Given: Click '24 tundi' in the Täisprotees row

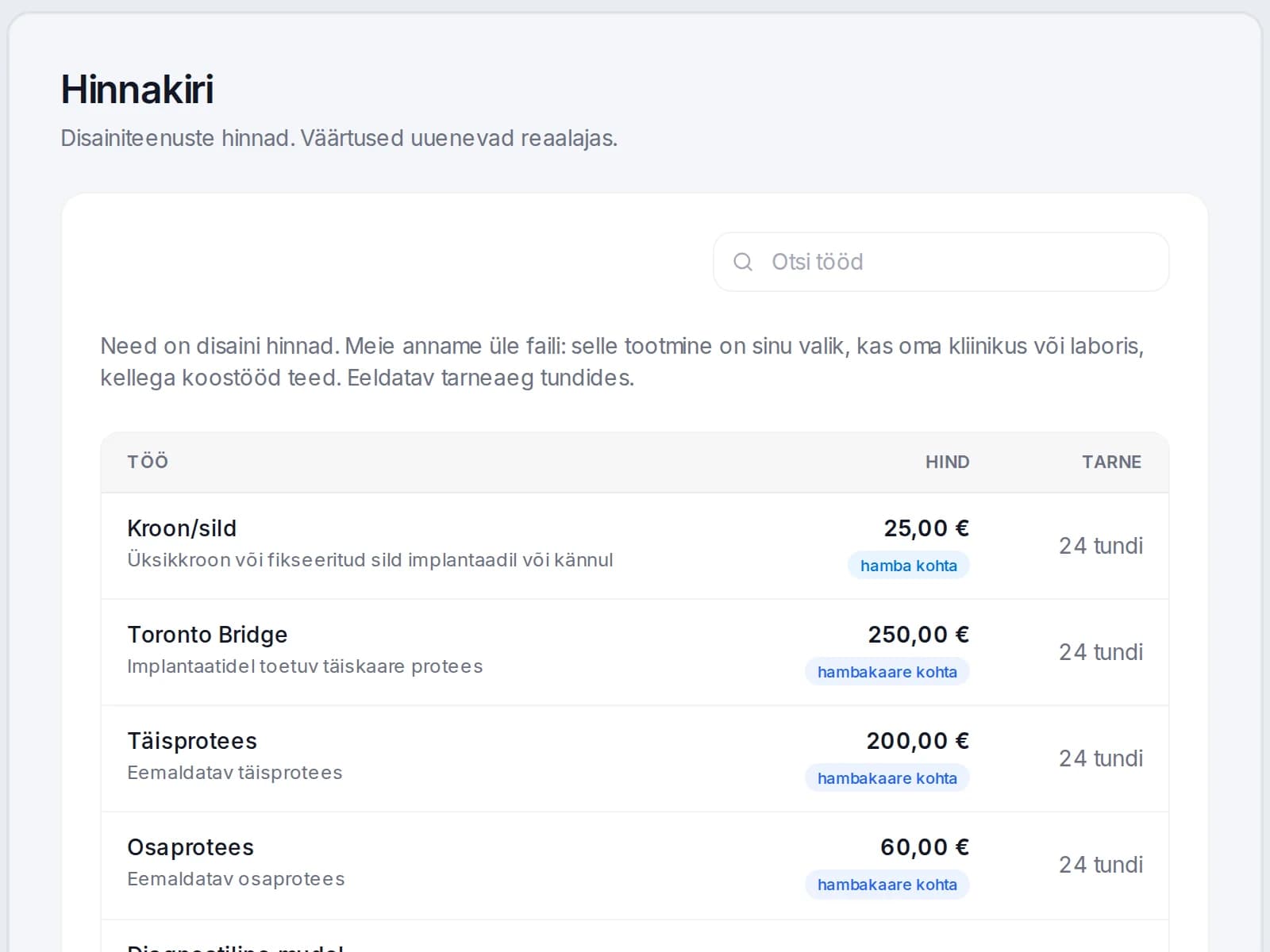Looking at the screenshot, I should pos(1101,758).
